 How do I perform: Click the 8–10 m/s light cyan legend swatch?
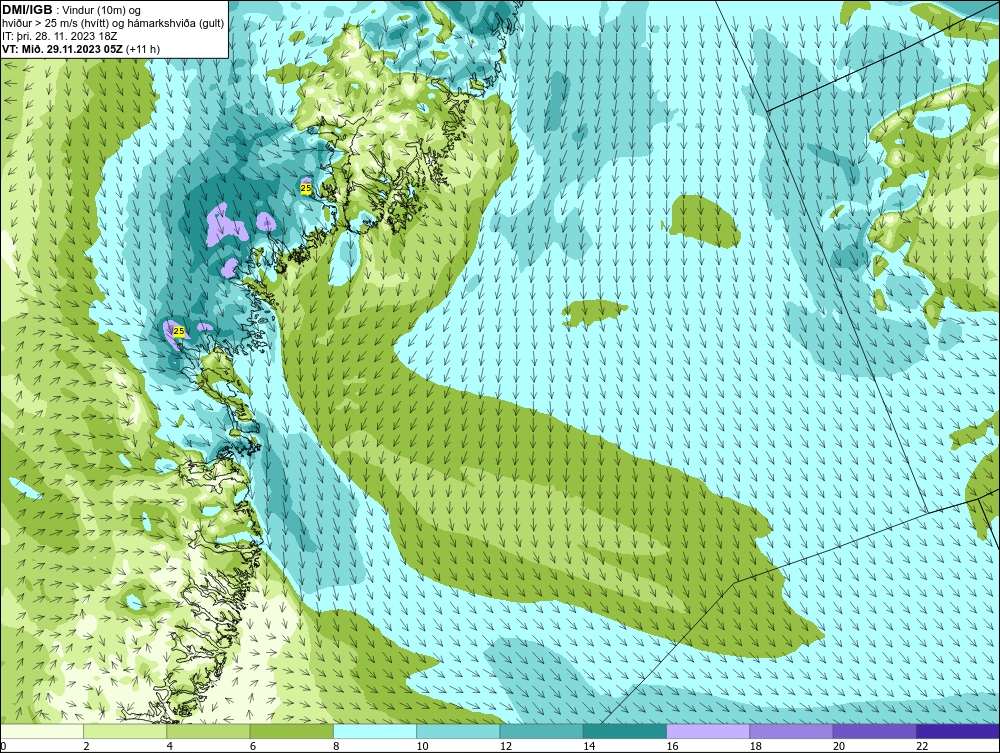[375, 731]
